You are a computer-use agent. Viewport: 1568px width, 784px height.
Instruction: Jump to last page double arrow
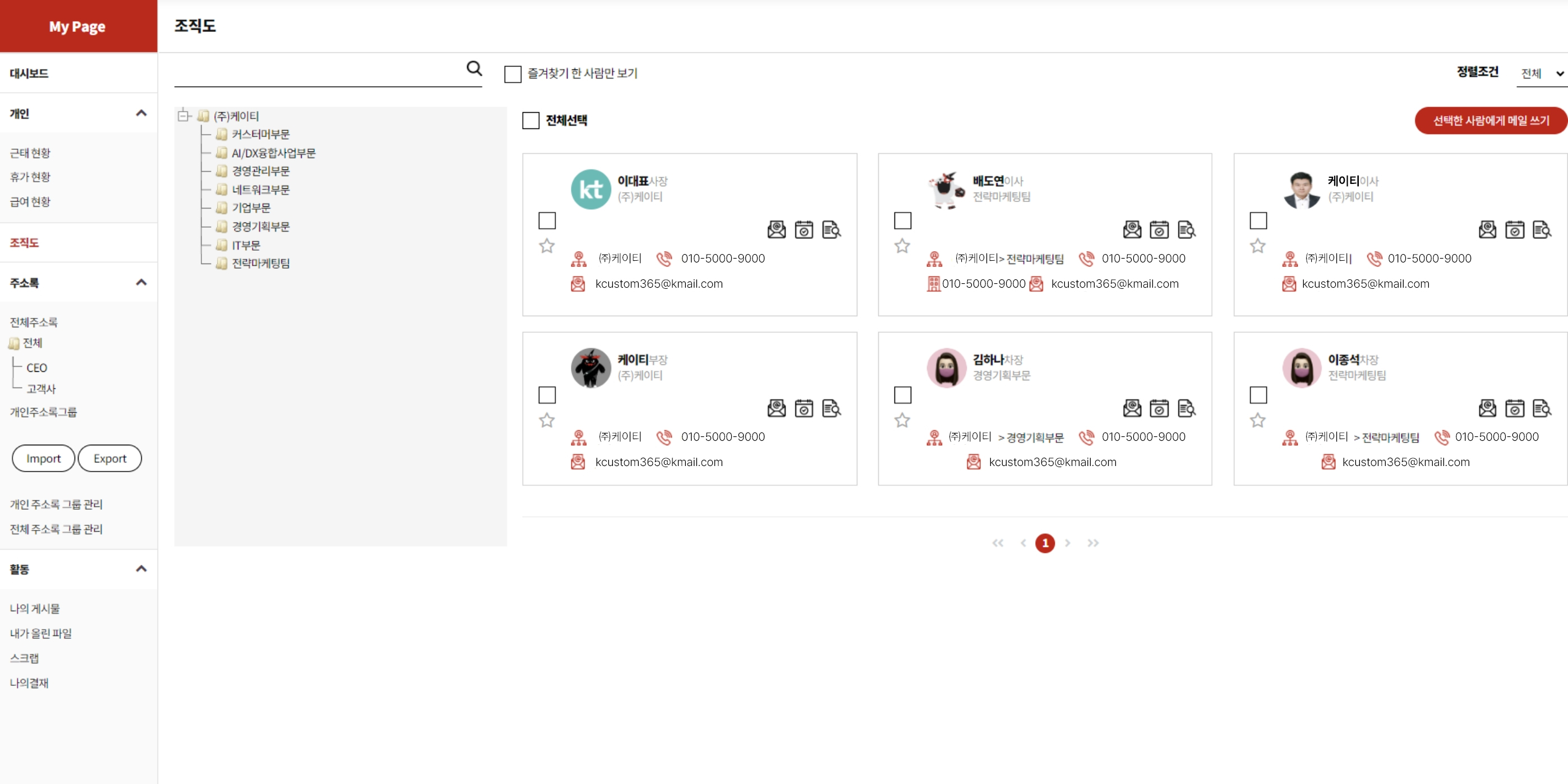1093,543
